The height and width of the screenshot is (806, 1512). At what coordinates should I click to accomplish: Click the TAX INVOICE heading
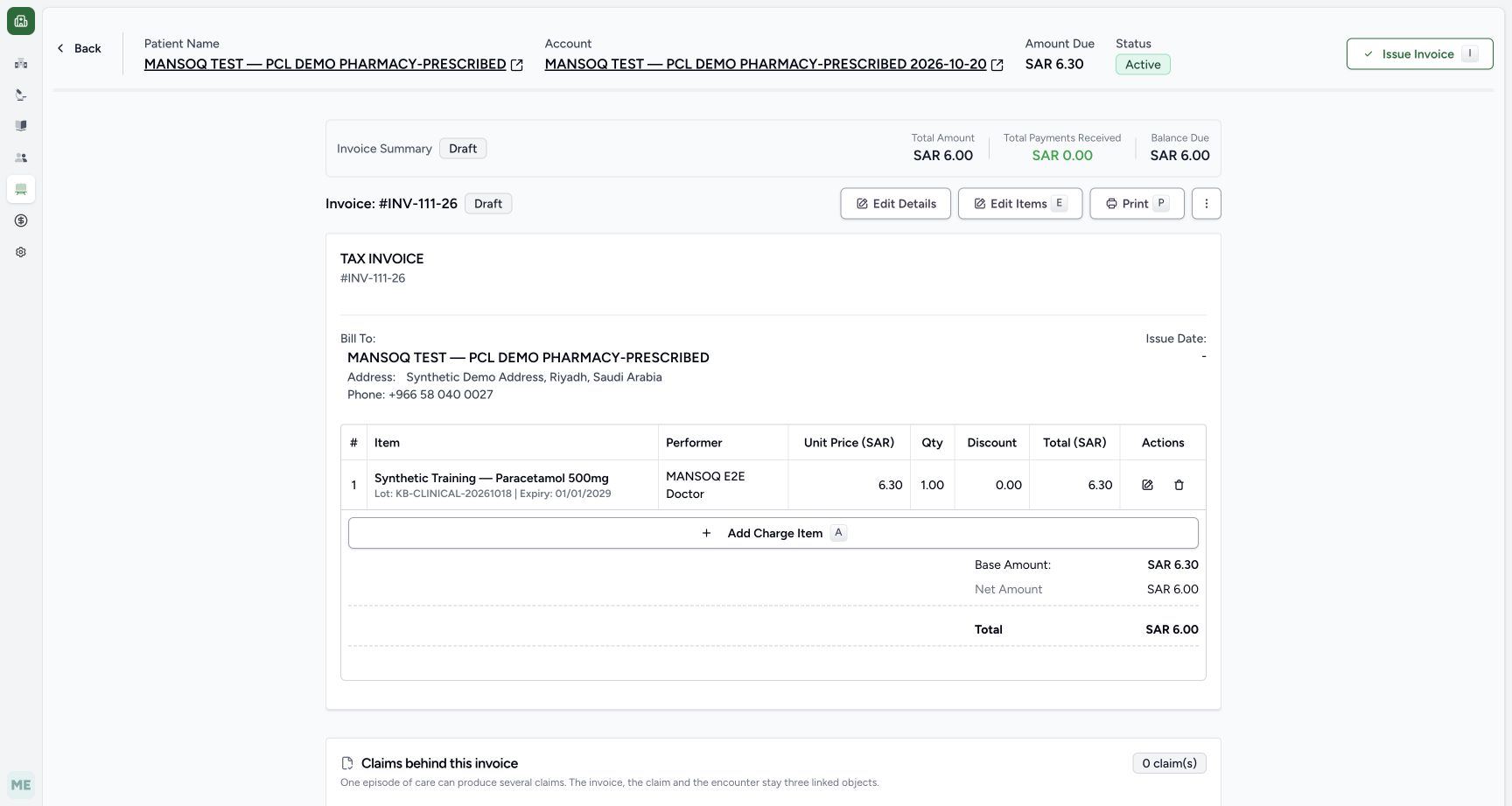381,259
